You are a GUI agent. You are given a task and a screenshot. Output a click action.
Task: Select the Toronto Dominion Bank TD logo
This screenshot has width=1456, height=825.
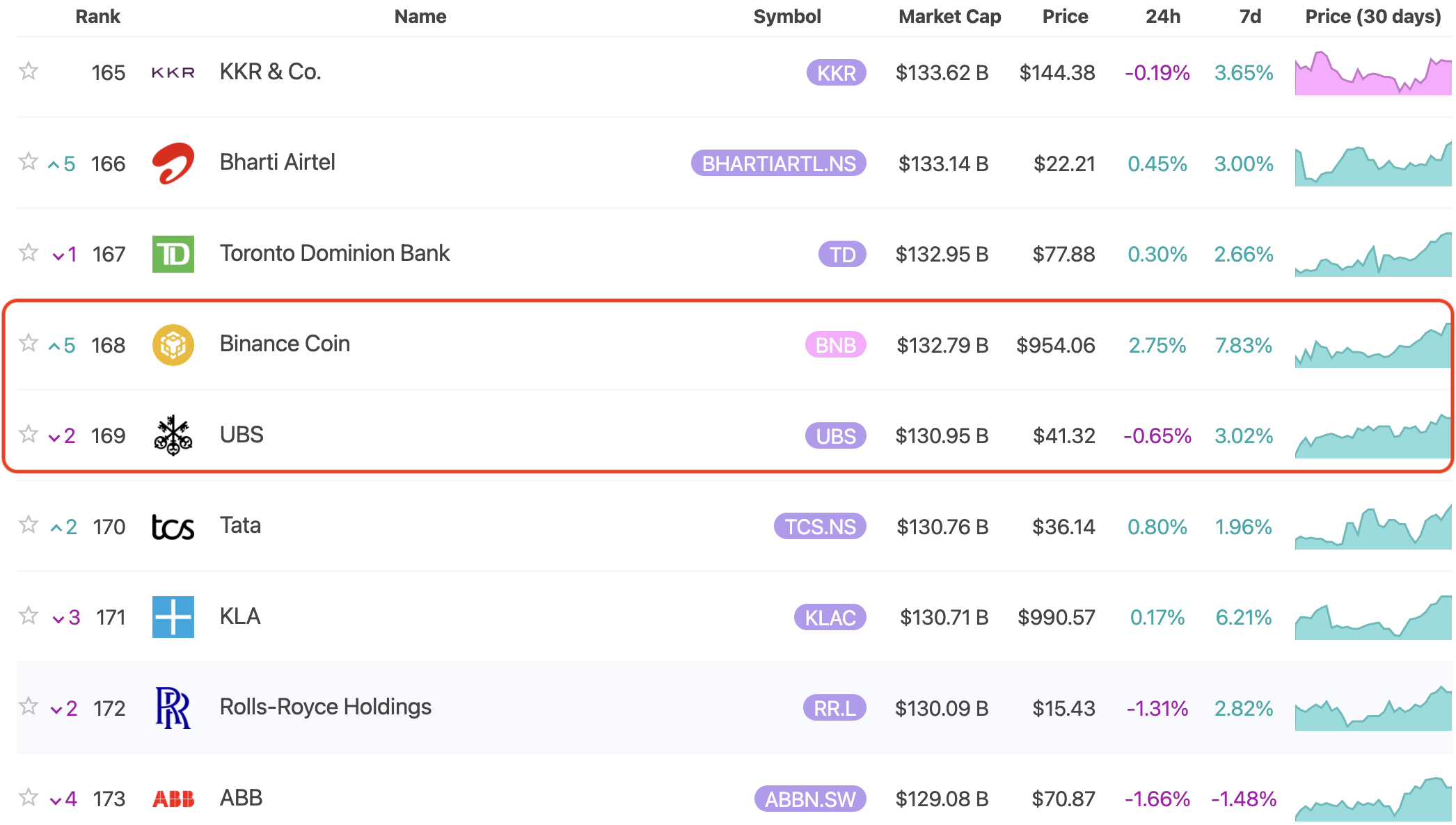(x=173, y=254)
